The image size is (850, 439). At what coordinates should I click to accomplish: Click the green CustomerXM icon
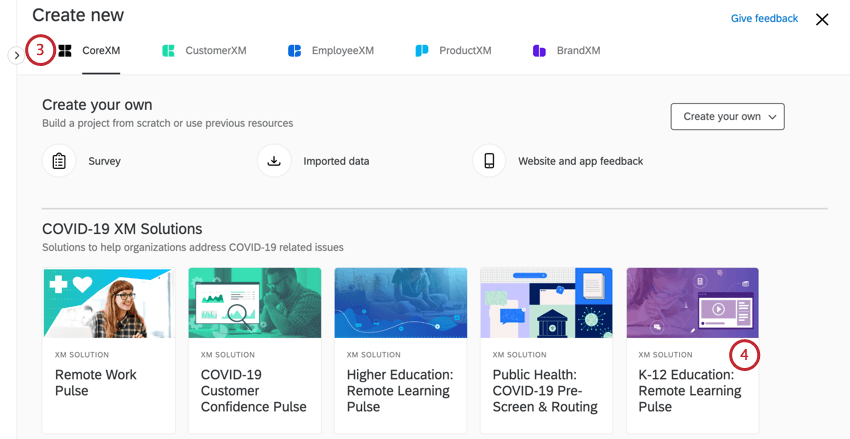[x=168, y=51]
